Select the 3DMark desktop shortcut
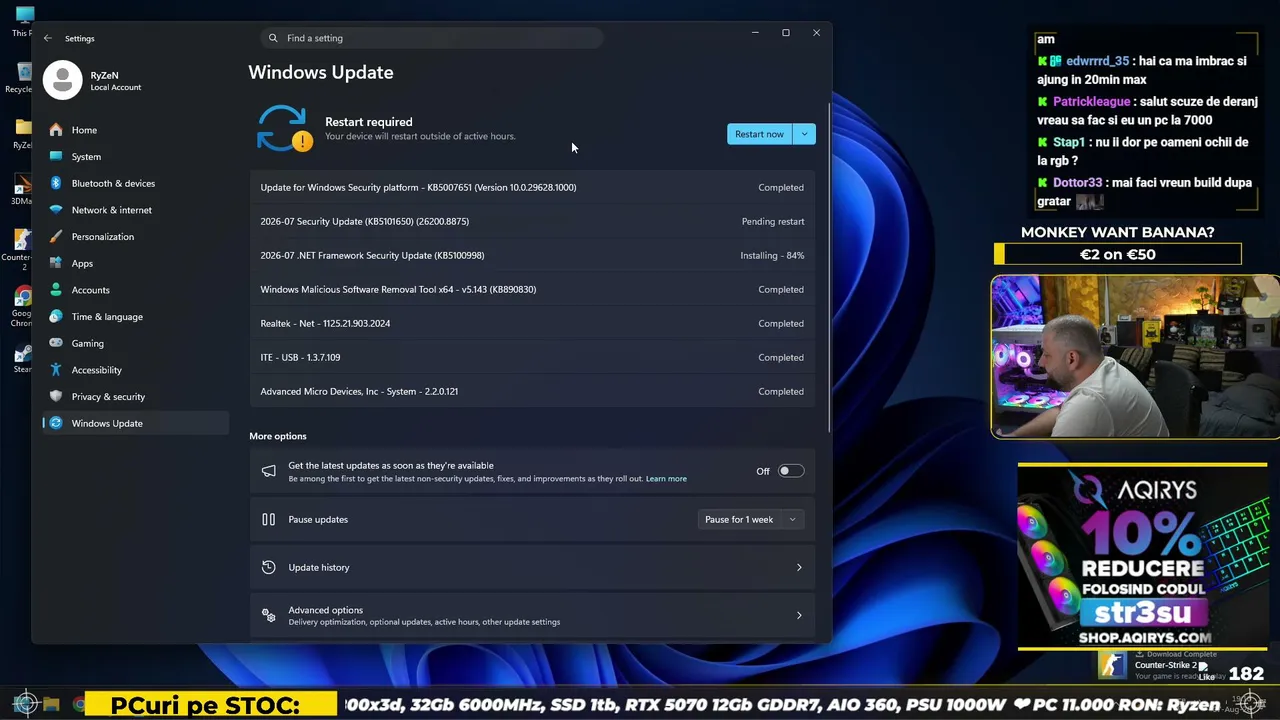Image resolution: width=1280 pixels, height=720 pixels. click(x=22, y=189)
